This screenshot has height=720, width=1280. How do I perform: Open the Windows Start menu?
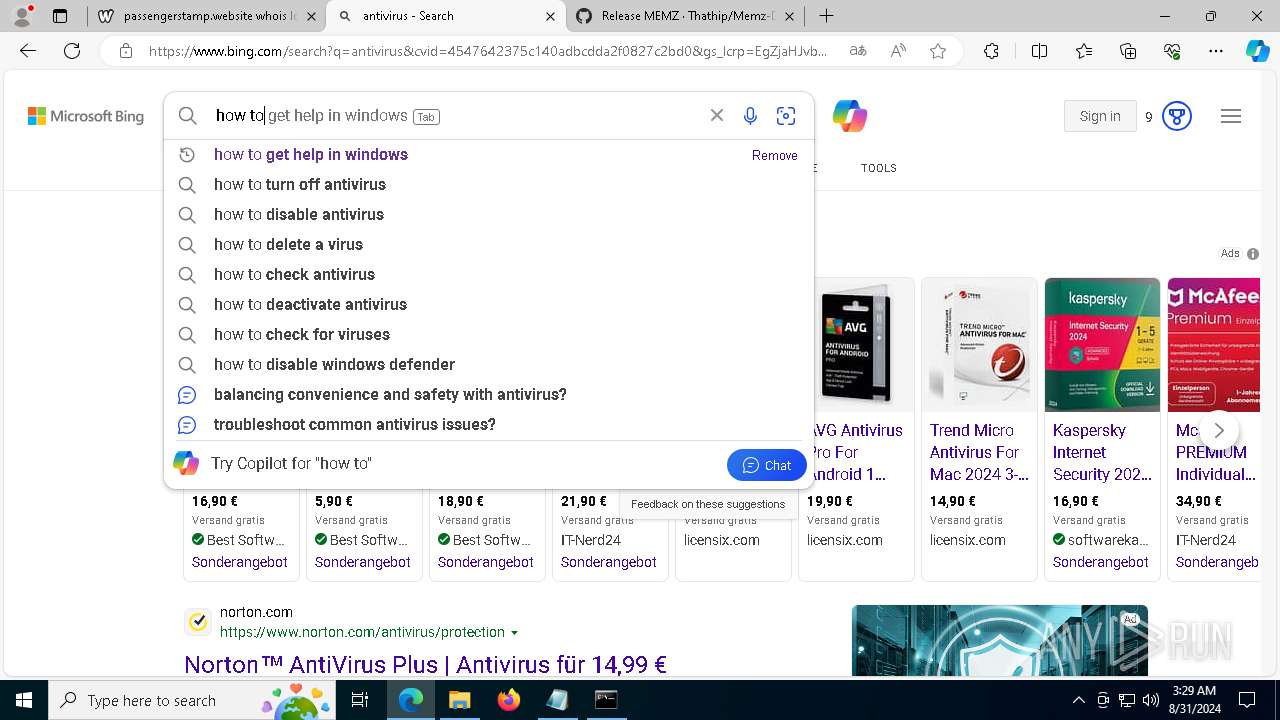(23, 700)
